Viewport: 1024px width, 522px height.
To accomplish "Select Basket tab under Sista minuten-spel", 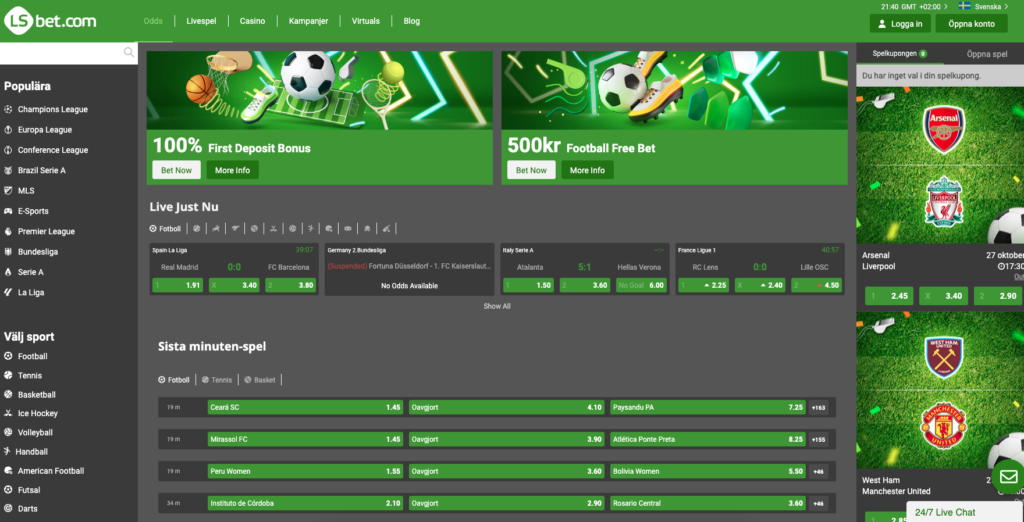I will click(x=260, y=380).
